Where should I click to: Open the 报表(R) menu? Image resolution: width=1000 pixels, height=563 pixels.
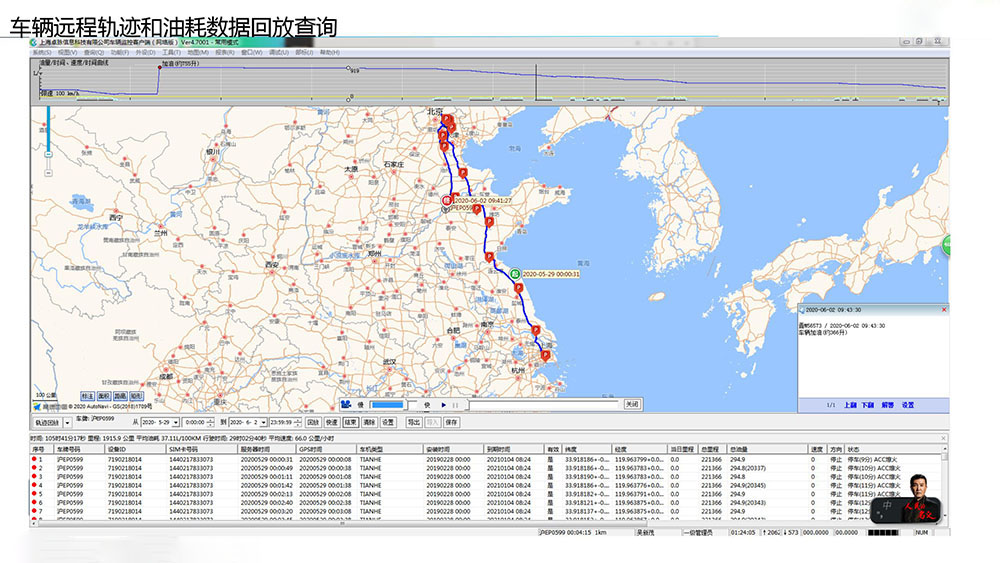pos(224,52)
